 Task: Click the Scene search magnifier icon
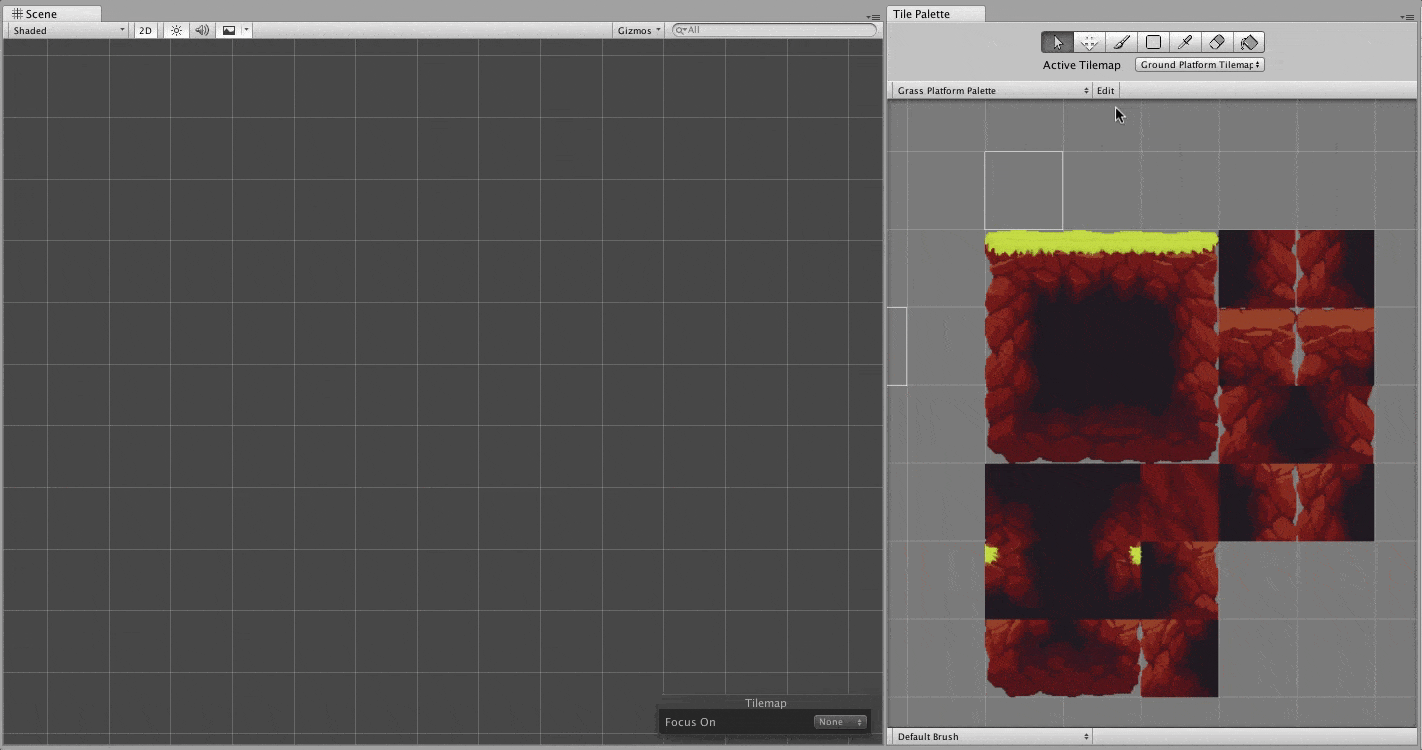click(681, 30)
